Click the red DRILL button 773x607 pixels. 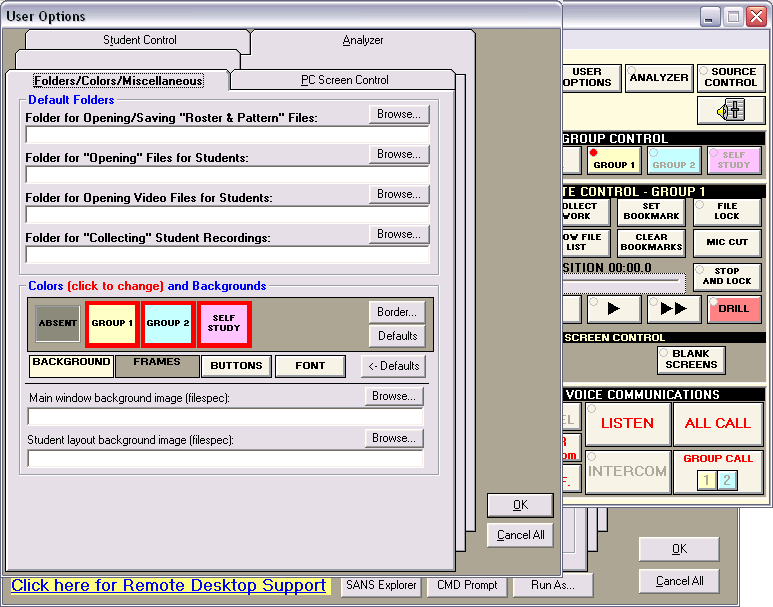click(x=733, y=309)
